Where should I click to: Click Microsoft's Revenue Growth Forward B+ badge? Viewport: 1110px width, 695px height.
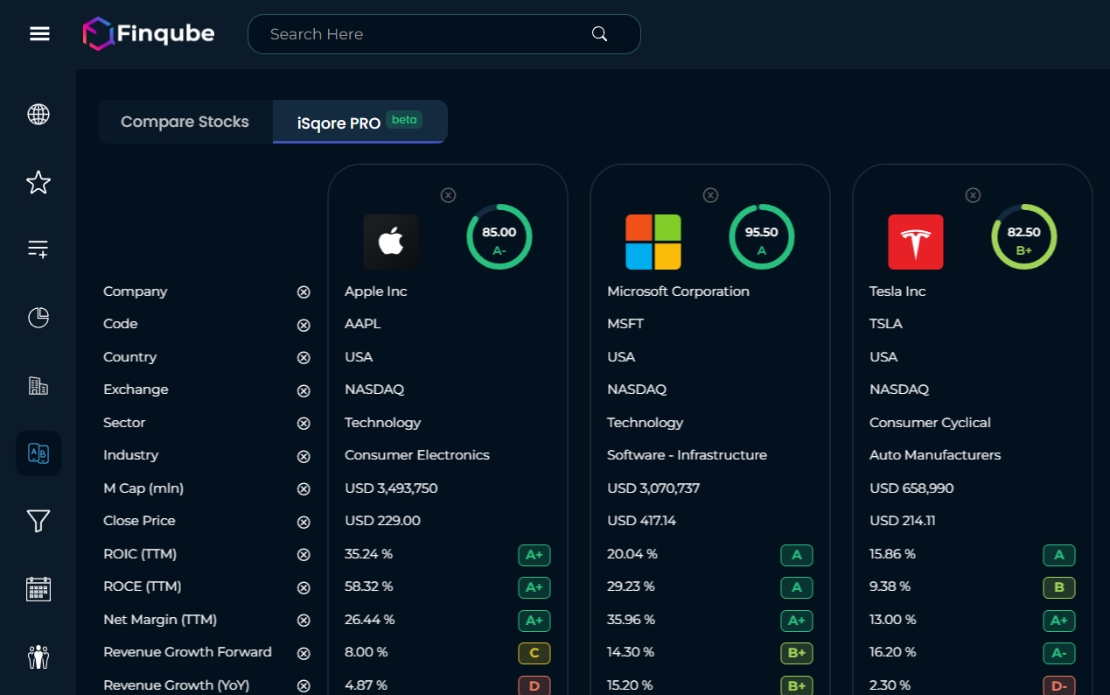coord(797,653)
